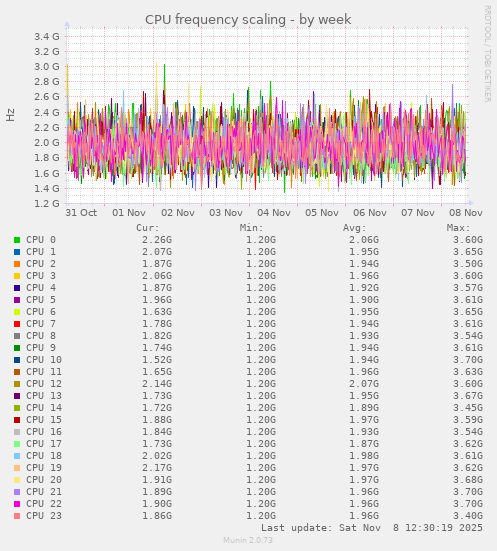Viewport: 497px width, 551px height.
Task: Click the '07 Nov' x-axis date label
Action: pyautogui.click(x=418, y=213)
